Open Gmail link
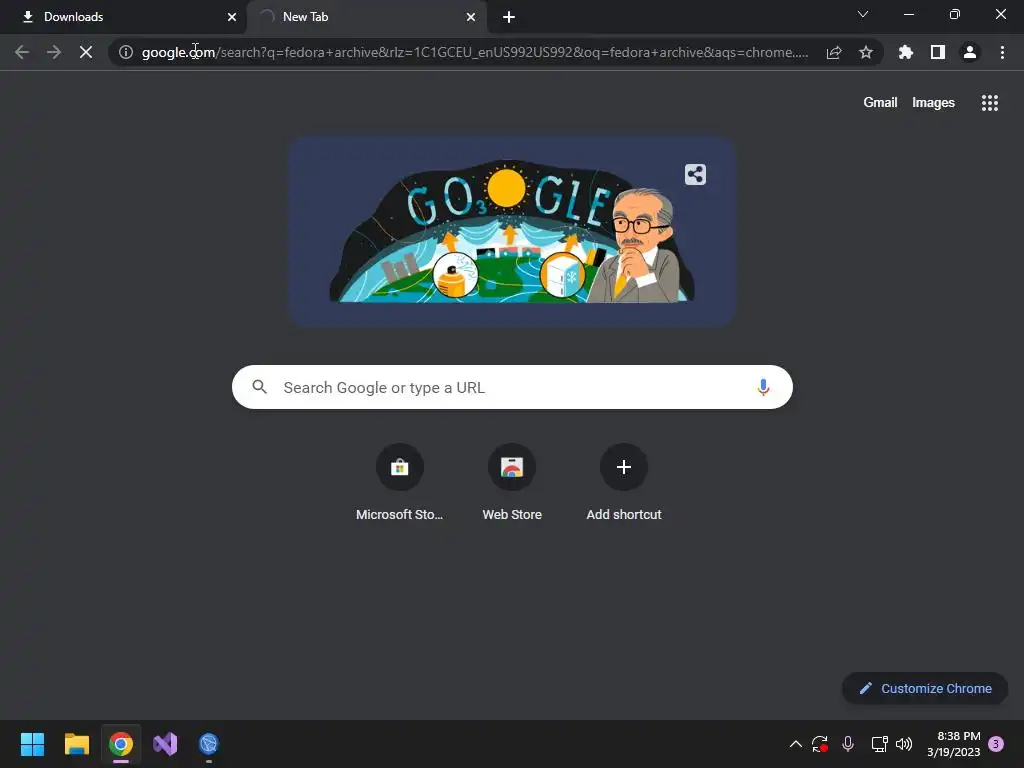The image size is (1024, 768). 880,103
